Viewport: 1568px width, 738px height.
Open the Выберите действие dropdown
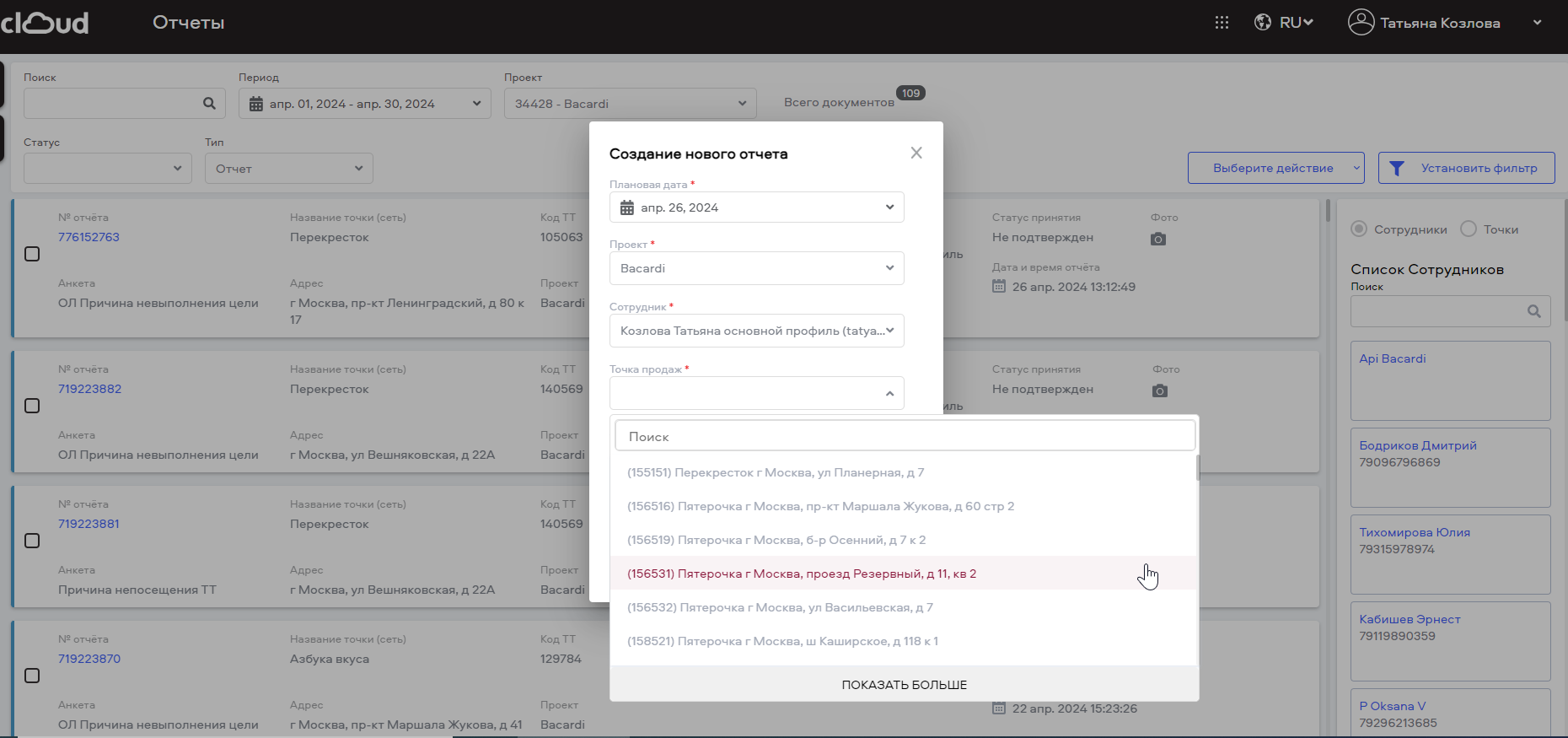click(1276, 168)
